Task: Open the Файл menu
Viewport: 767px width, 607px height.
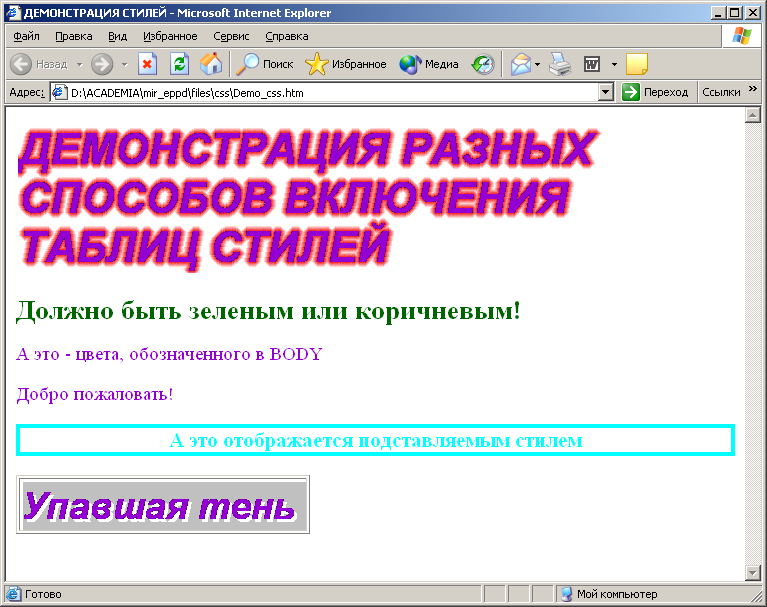Action: click(26, 36)
